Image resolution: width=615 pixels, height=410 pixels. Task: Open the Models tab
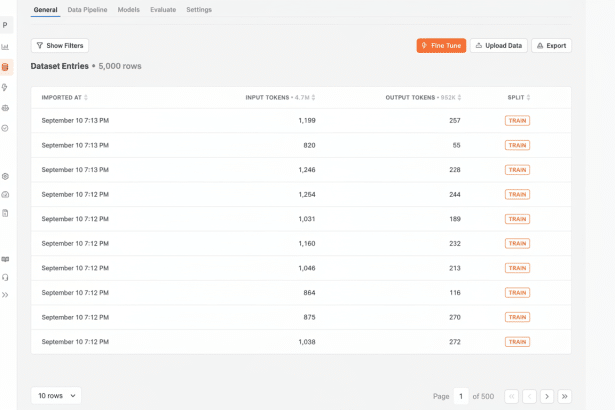click(129, 10)
